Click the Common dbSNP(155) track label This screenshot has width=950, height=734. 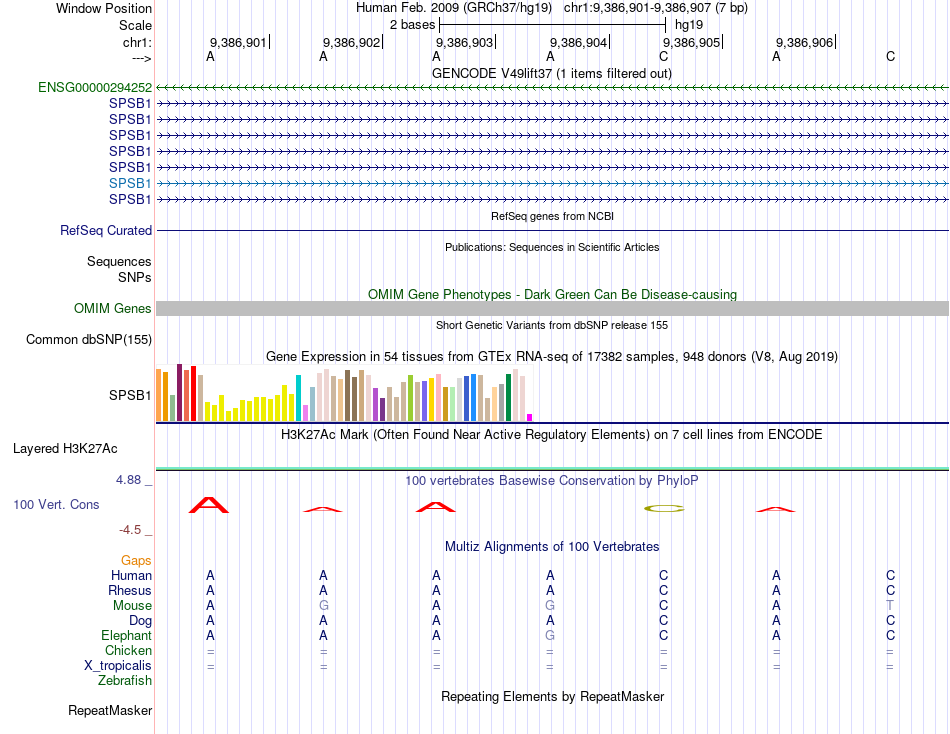89,339
